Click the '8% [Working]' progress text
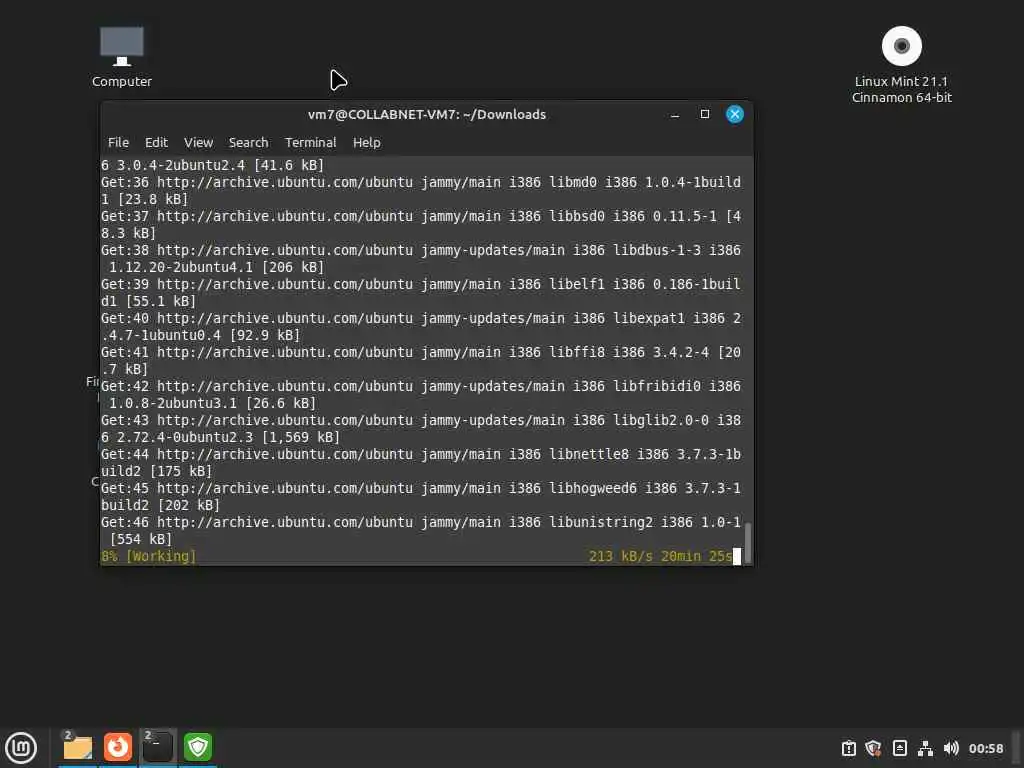 pyautogui.click(x=148, y=556)
